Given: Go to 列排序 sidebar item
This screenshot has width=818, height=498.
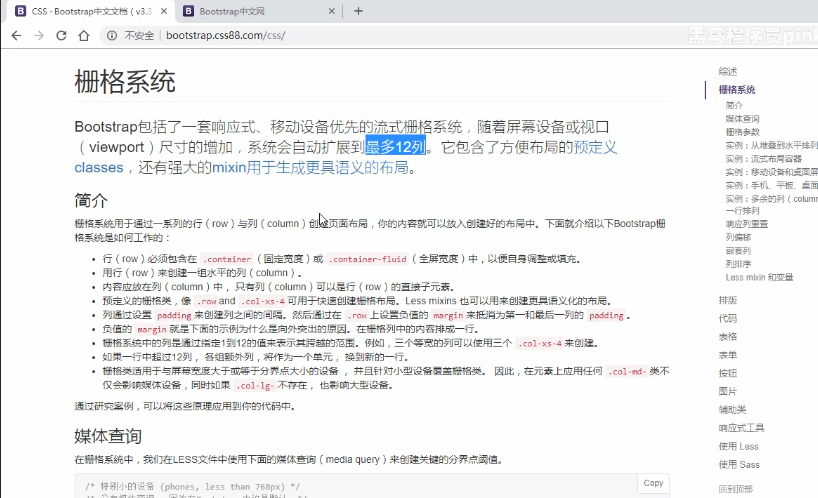Looking at the screenshot, I should click(738, 264).
